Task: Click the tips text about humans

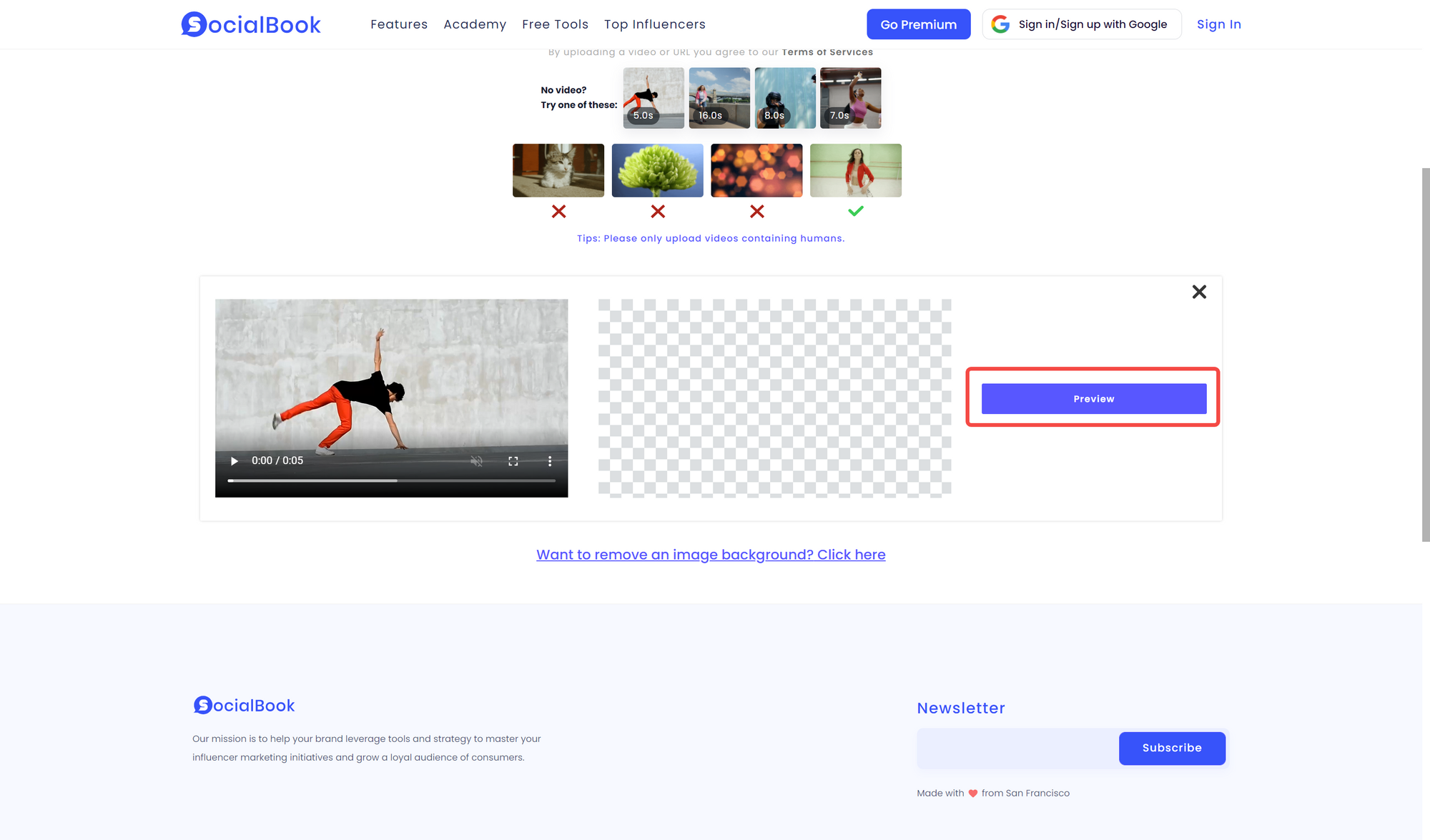Action: coord(711,239)
